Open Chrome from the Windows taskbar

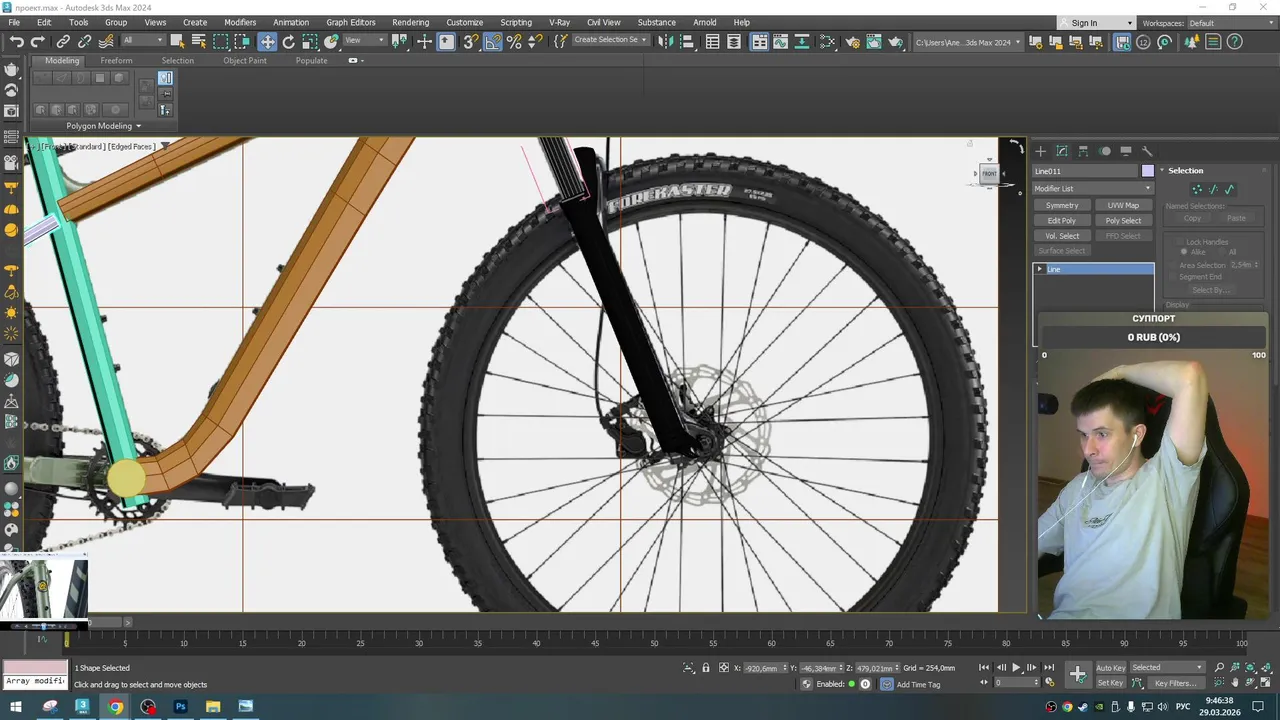pyautogui.click(x=115, y=707)
